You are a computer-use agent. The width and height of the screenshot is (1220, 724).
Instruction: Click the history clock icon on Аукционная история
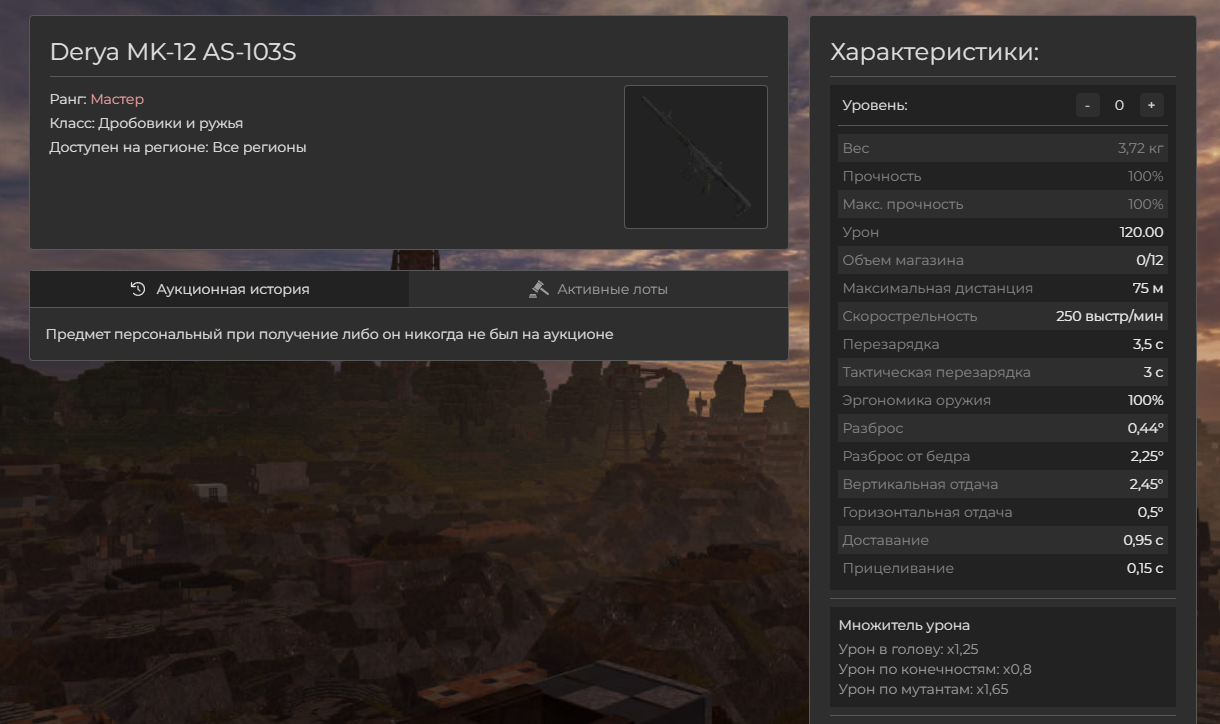pyautogui.click(x=138, y=289)
